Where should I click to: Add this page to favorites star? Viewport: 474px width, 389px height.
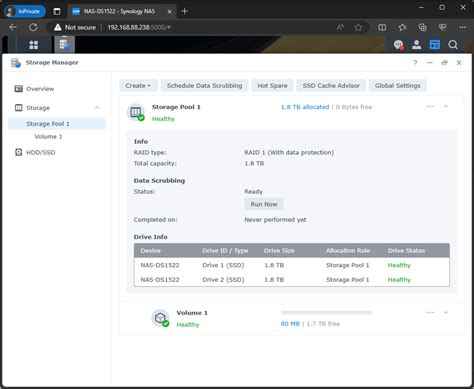(x=358, y=27)
